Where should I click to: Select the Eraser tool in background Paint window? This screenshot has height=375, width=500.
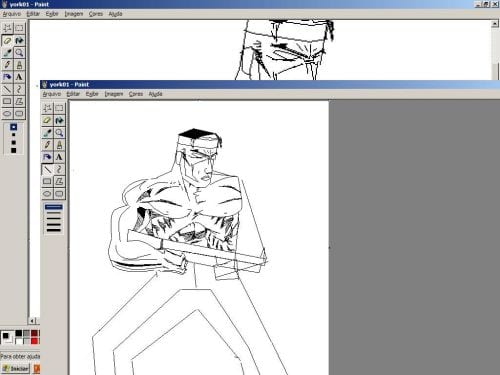(x=7, y=41)
